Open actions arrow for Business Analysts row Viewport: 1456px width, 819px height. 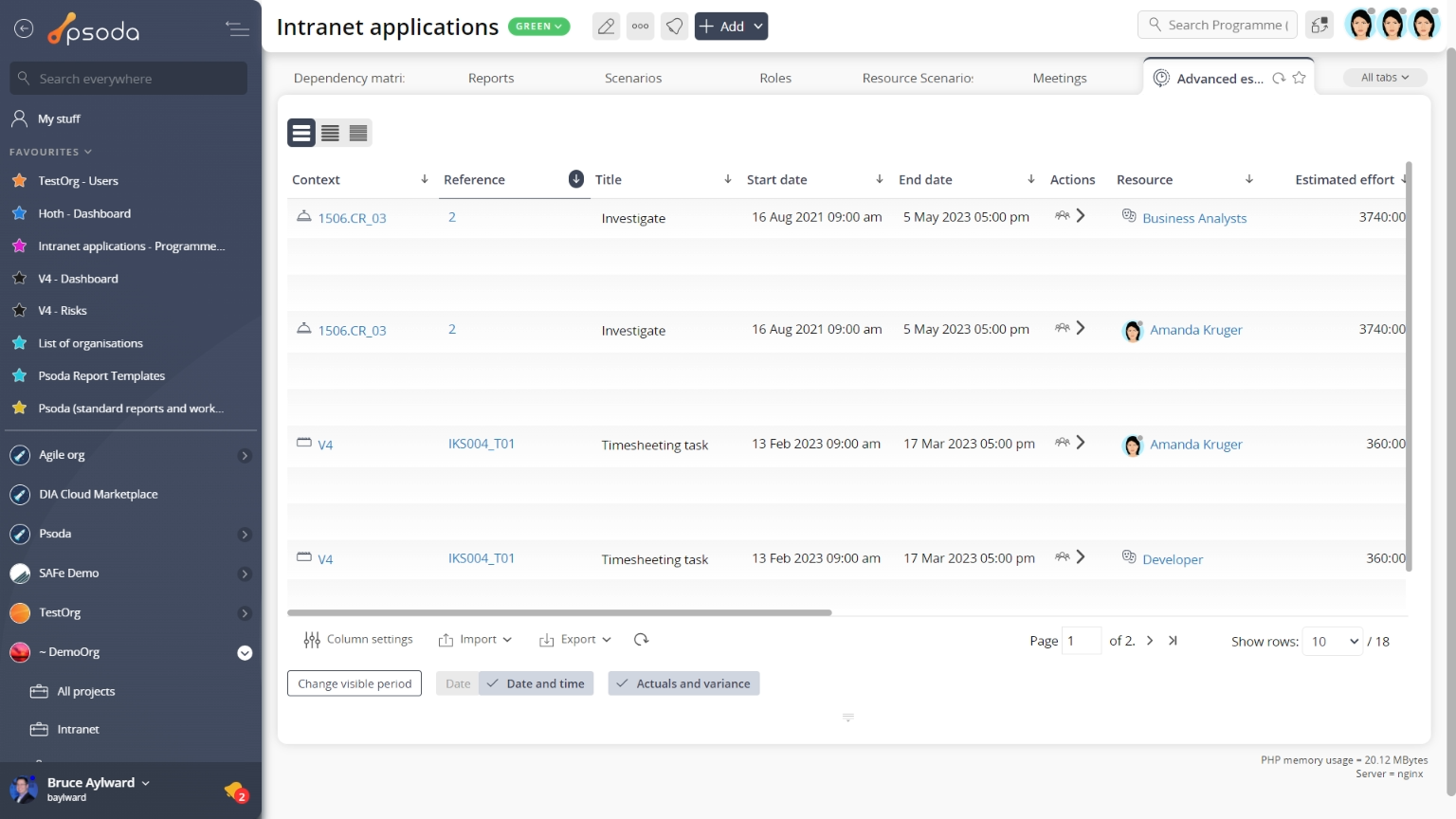point(1081,216)
